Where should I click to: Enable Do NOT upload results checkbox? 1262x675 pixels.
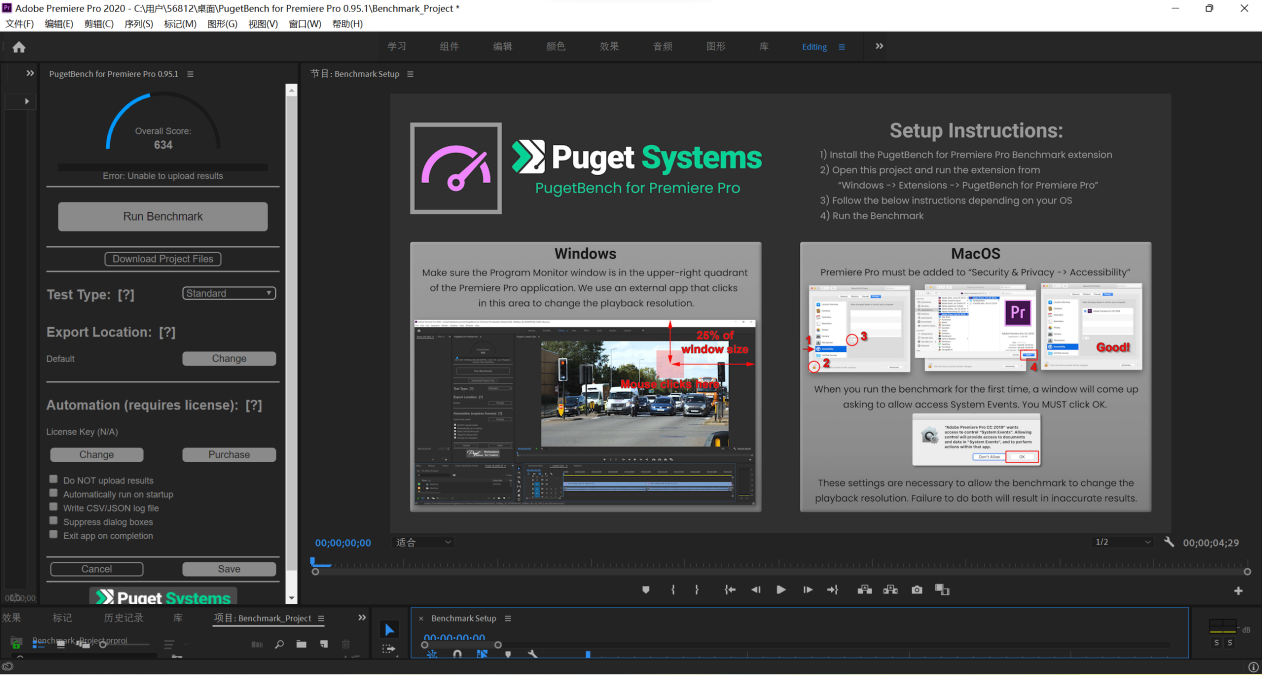[x=54, y=480]
